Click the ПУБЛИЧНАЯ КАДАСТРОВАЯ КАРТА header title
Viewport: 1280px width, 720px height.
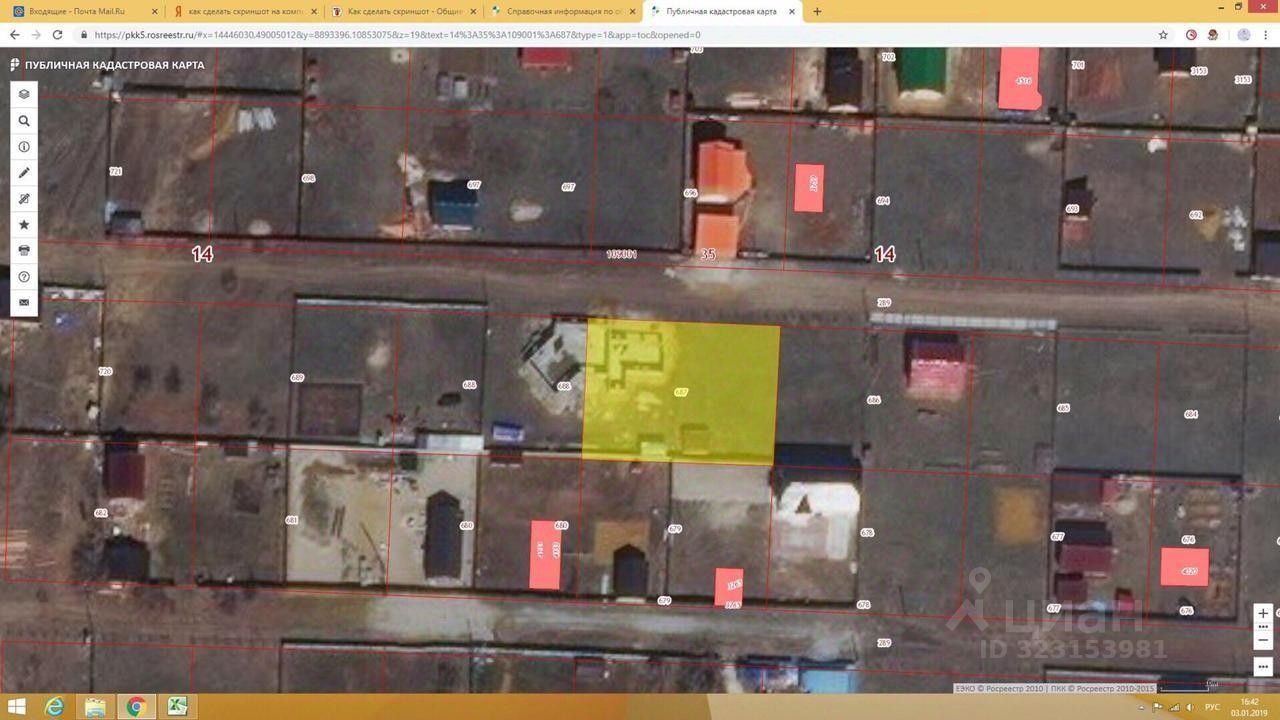coord(114,65)
